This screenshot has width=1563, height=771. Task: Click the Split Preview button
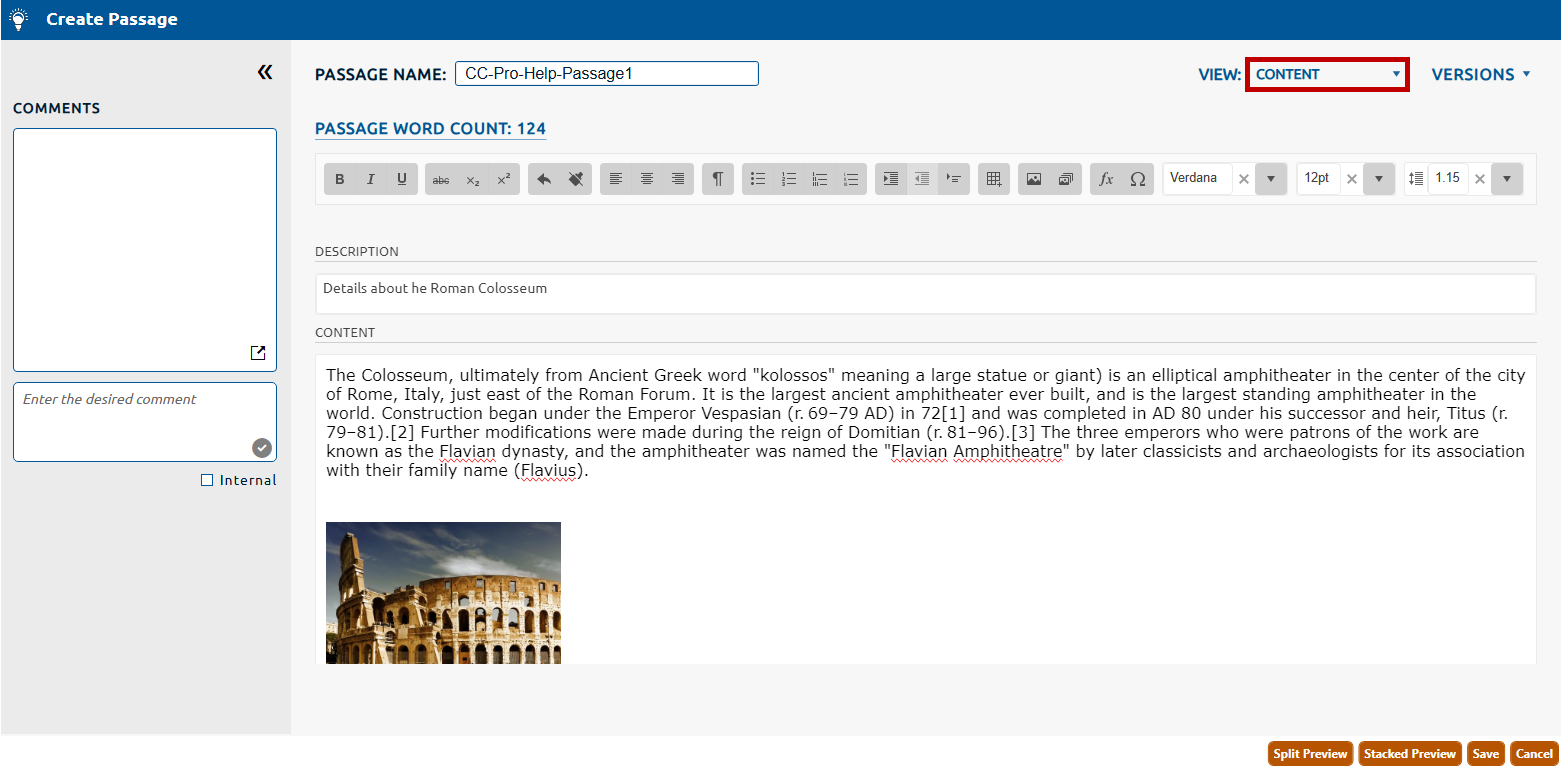tap(1310, 754)
